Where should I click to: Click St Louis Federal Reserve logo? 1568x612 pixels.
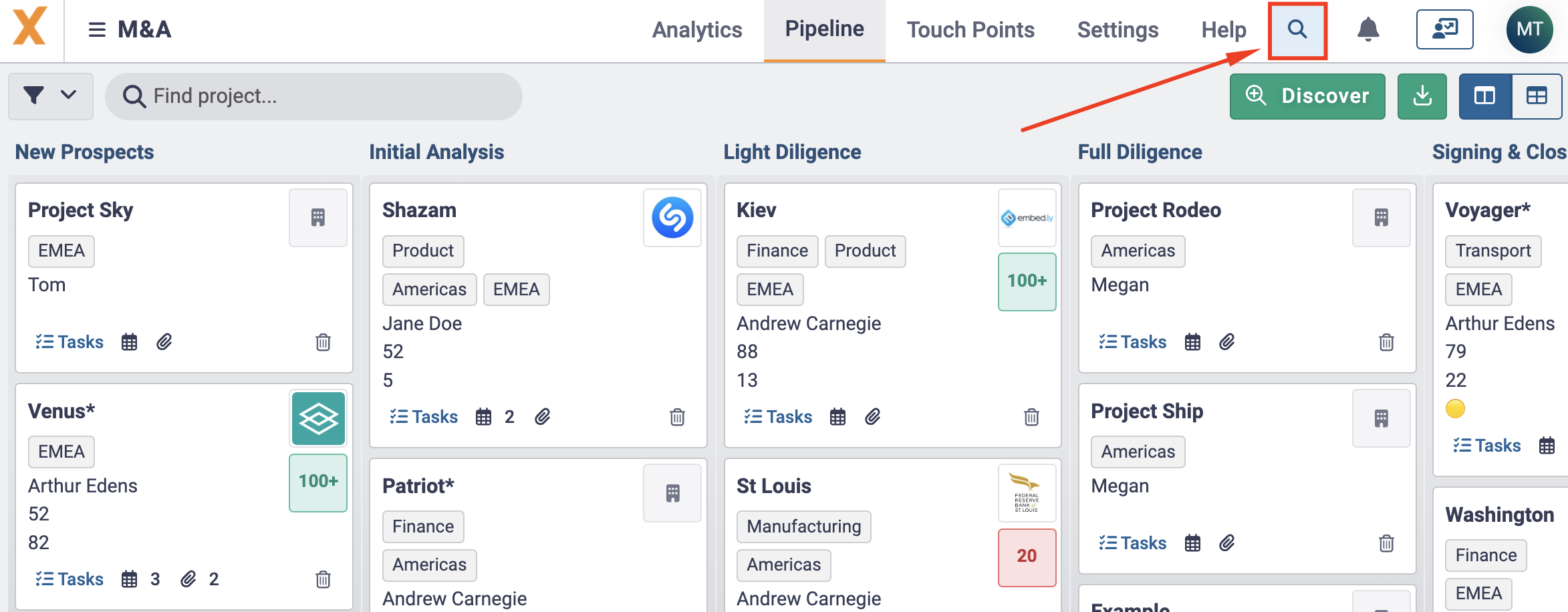(x=1027, y=493)
